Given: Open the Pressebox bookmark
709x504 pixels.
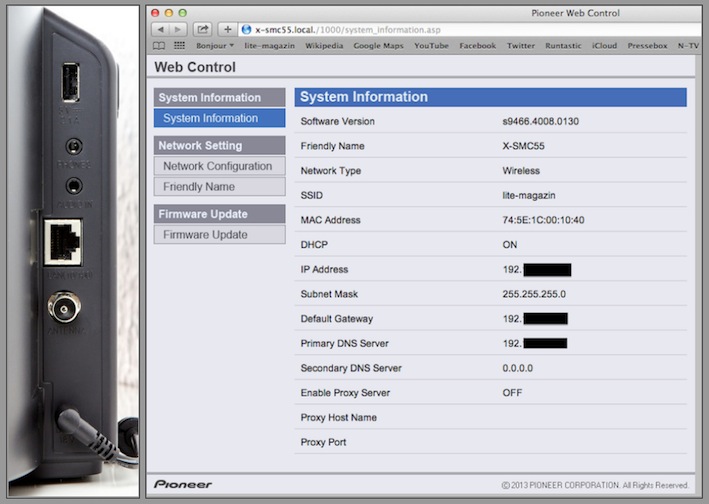Looking at the screenshot, I should coord(647,46).
